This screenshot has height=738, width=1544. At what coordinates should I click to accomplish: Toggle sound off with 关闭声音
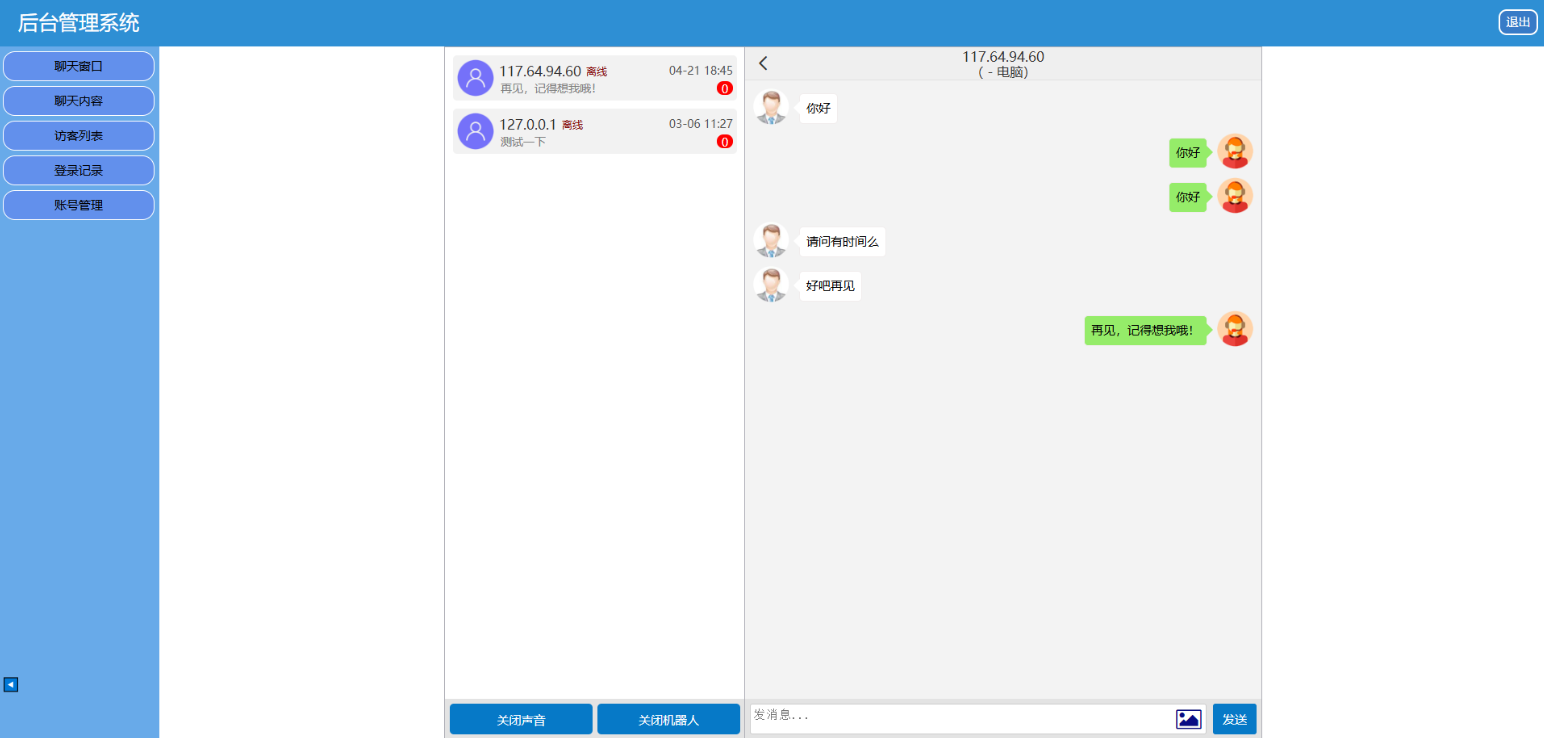coord(521,719)
